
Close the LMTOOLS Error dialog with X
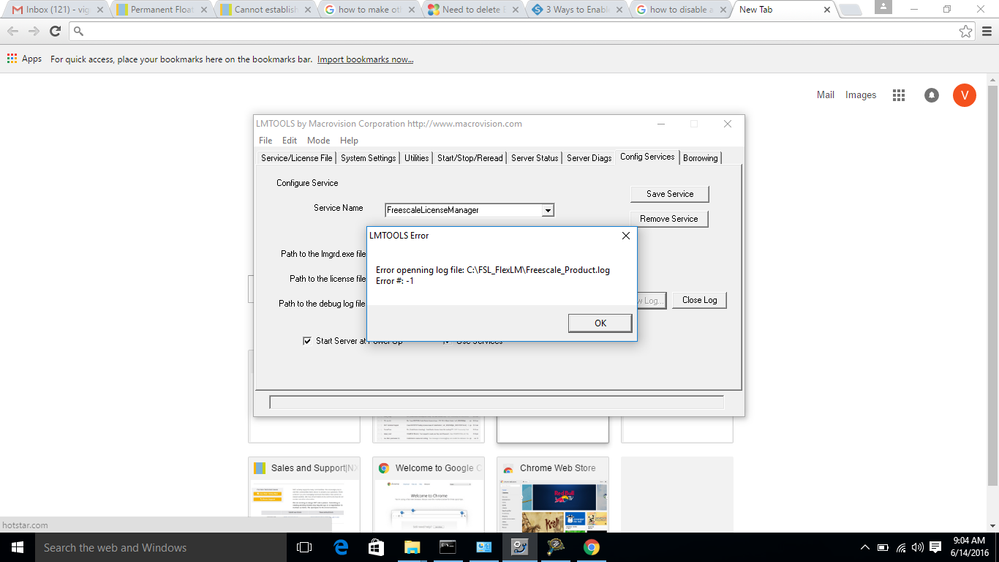pyautogui.click(x=626, y=236)
